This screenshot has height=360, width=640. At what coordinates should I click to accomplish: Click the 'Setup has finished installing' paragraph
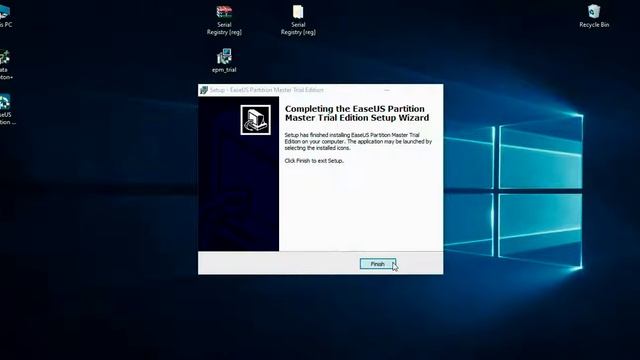coord(358,141)
